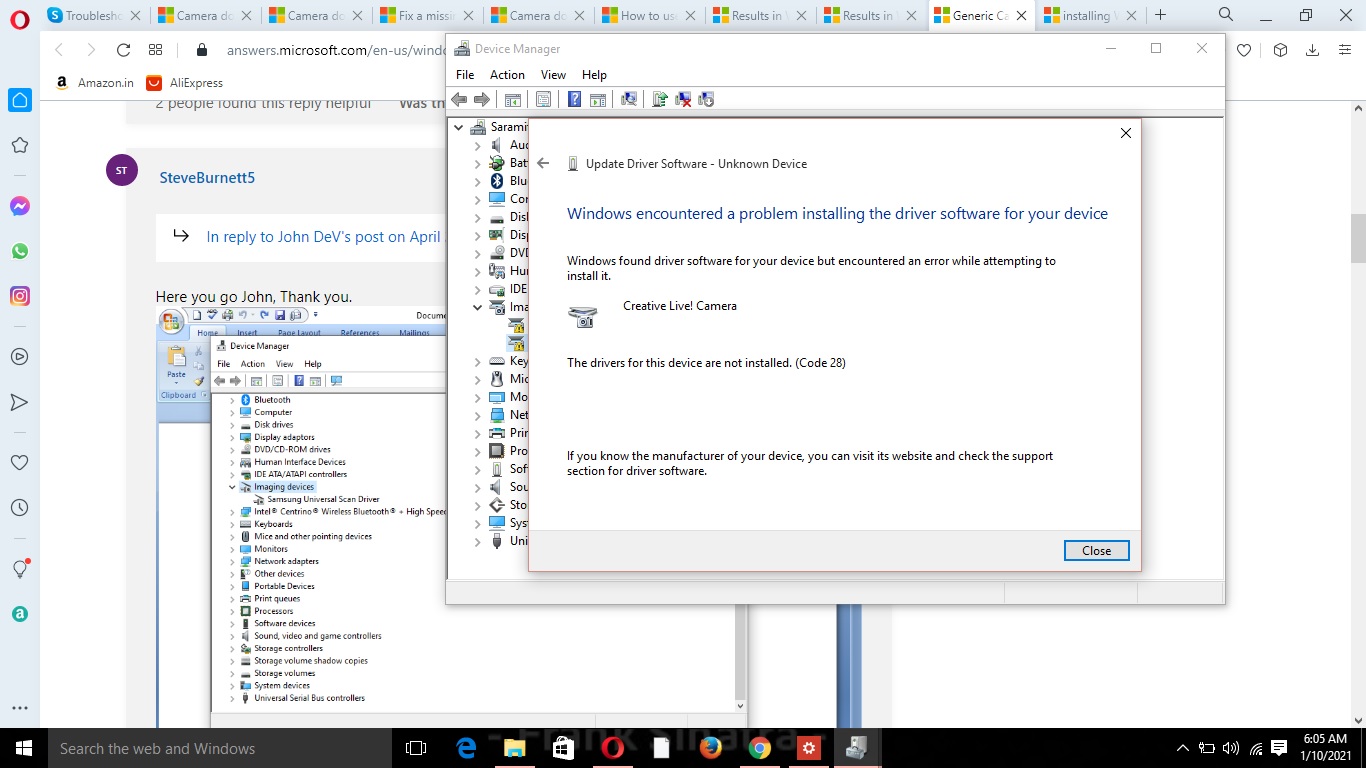Expand the Batteries category in device tree
The height and width of the screenshot is (768, 1366).
(x=477, y=163)
